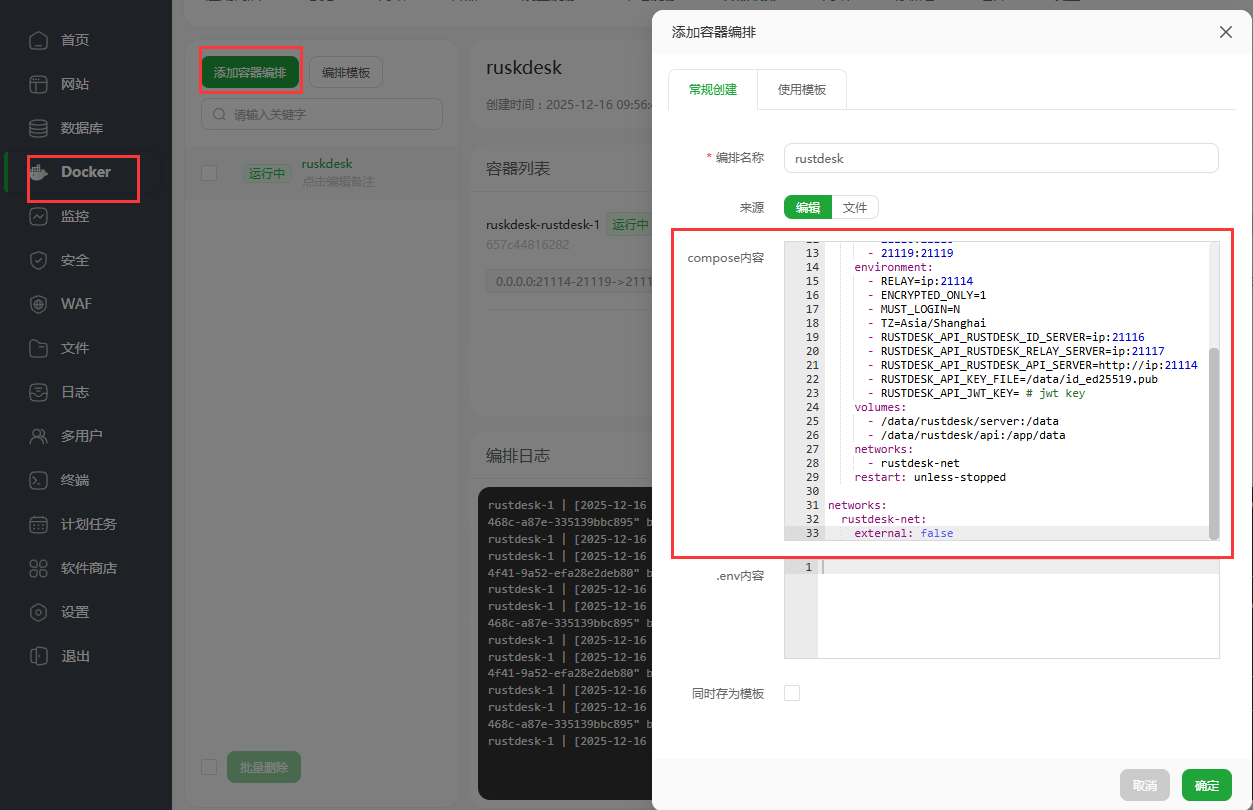Viewport: 1253px width, 810px height.
Task: Open the Scheduled Tasks calendar icon
Action: point(38,524)
